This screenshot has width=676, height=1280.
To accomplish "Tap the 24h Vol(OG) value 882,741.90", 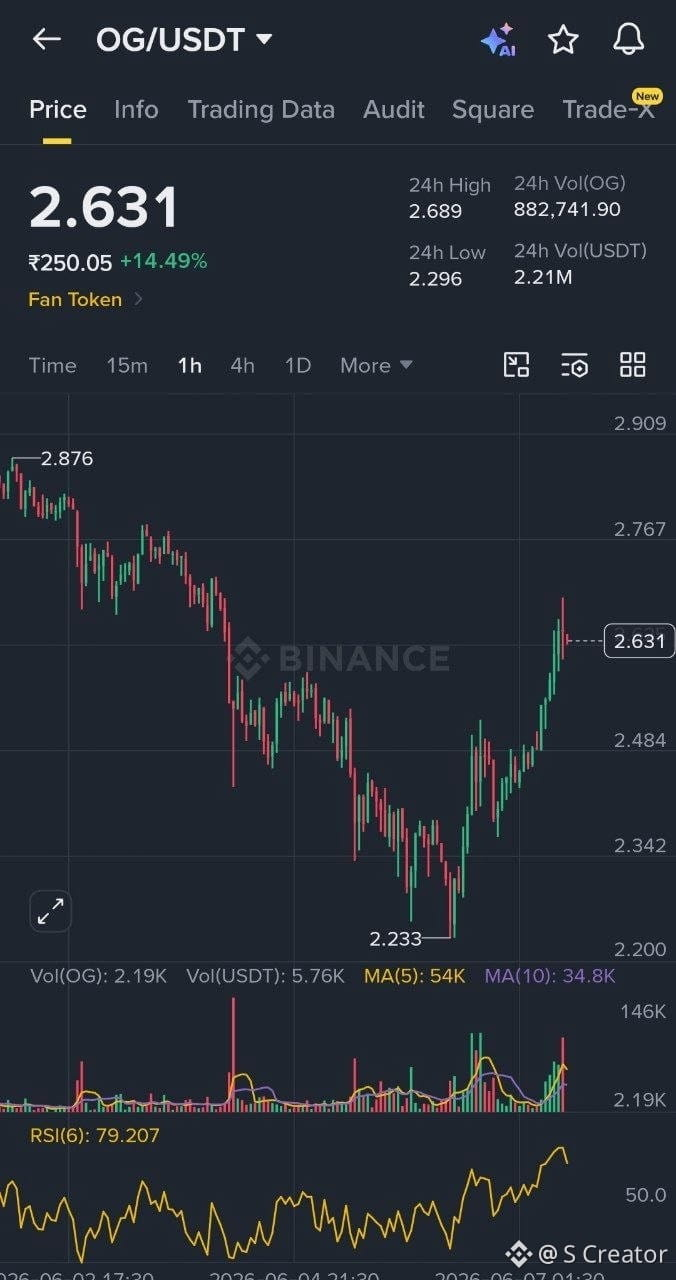I will [567, 209].
